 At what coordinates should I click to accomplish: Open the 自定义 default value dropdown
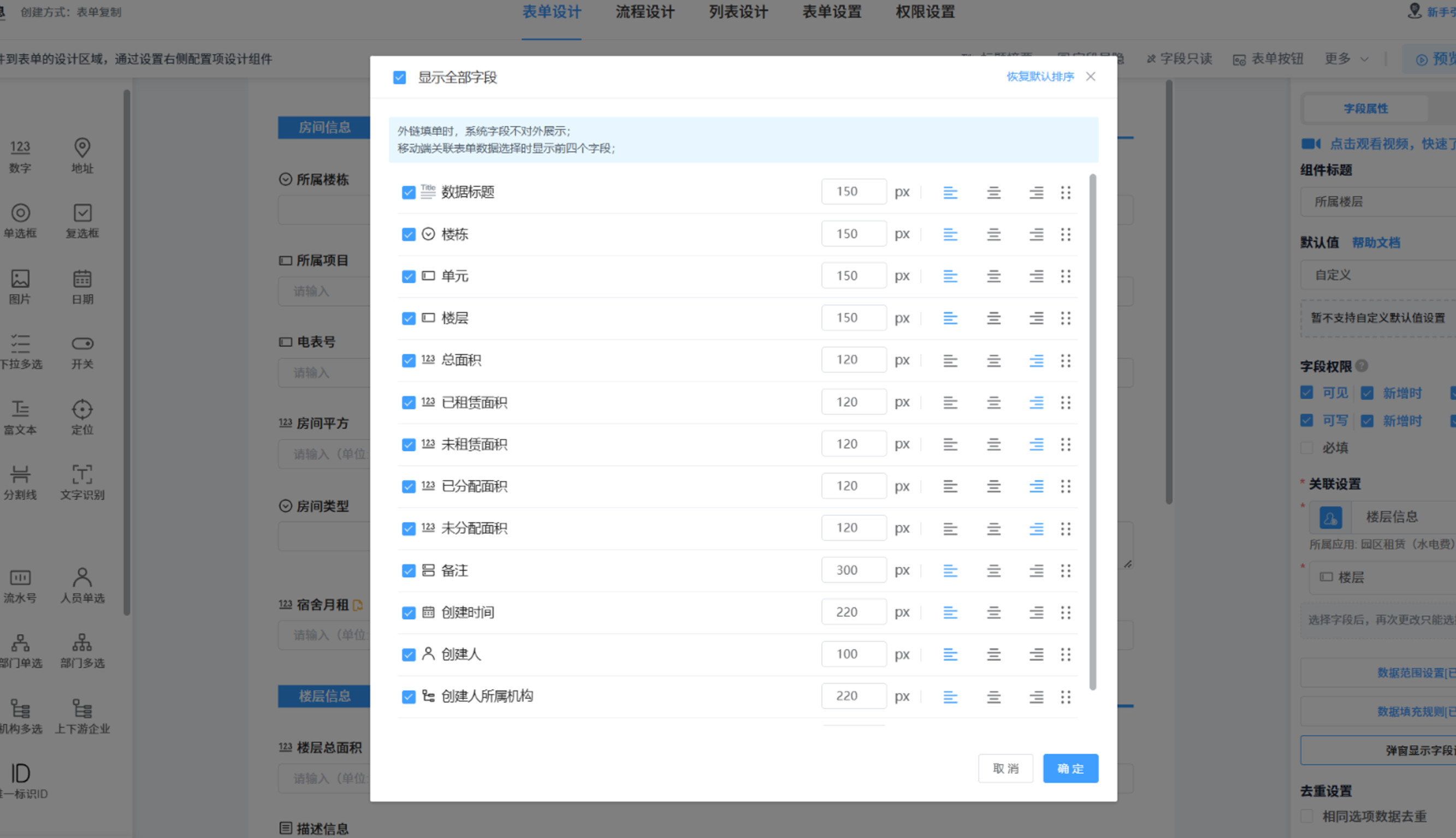[1378, 275]
